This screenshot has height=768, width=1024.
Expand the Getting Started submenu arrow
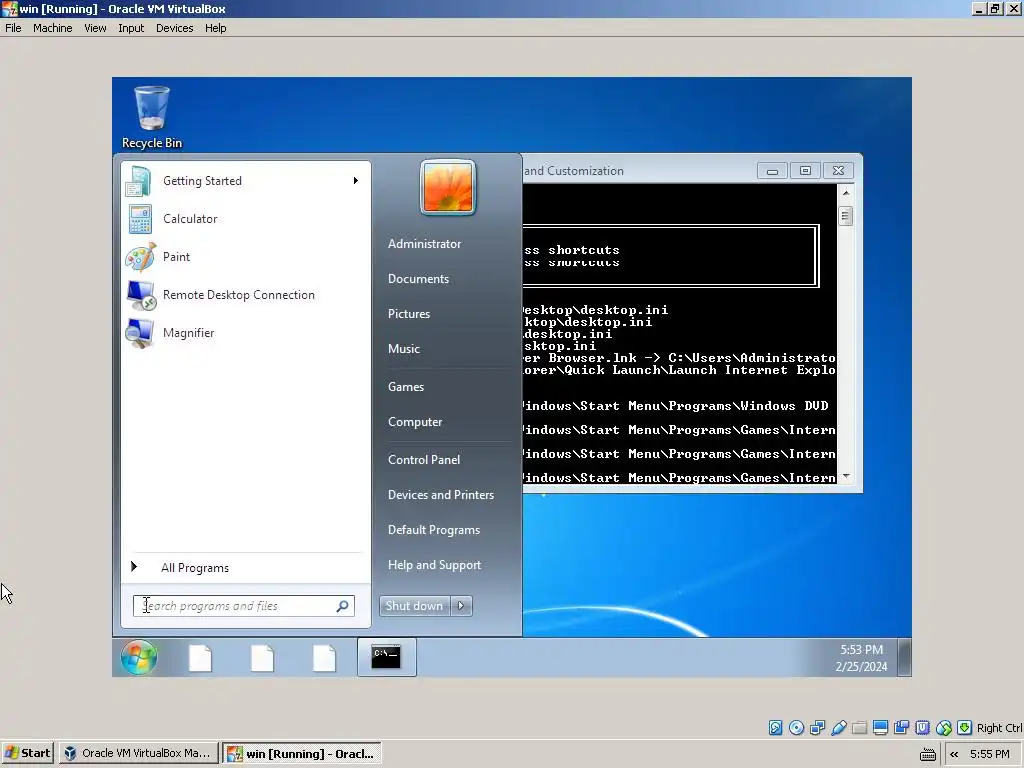click(356, 181)
